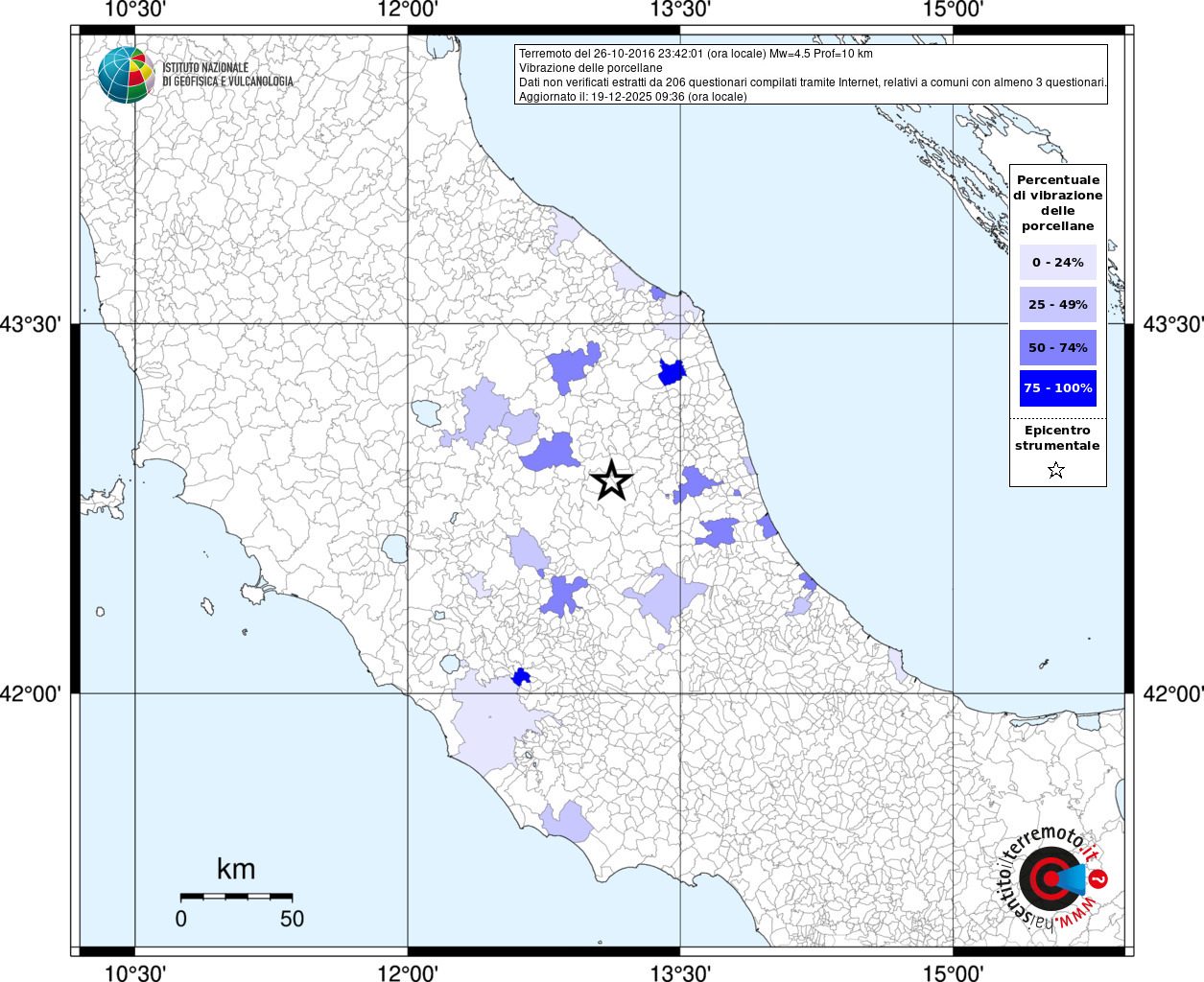Screen dimensions: 1204x982
Task: Click the Istituto Nazionale di Geofisica text
Action: coord(227,75)
